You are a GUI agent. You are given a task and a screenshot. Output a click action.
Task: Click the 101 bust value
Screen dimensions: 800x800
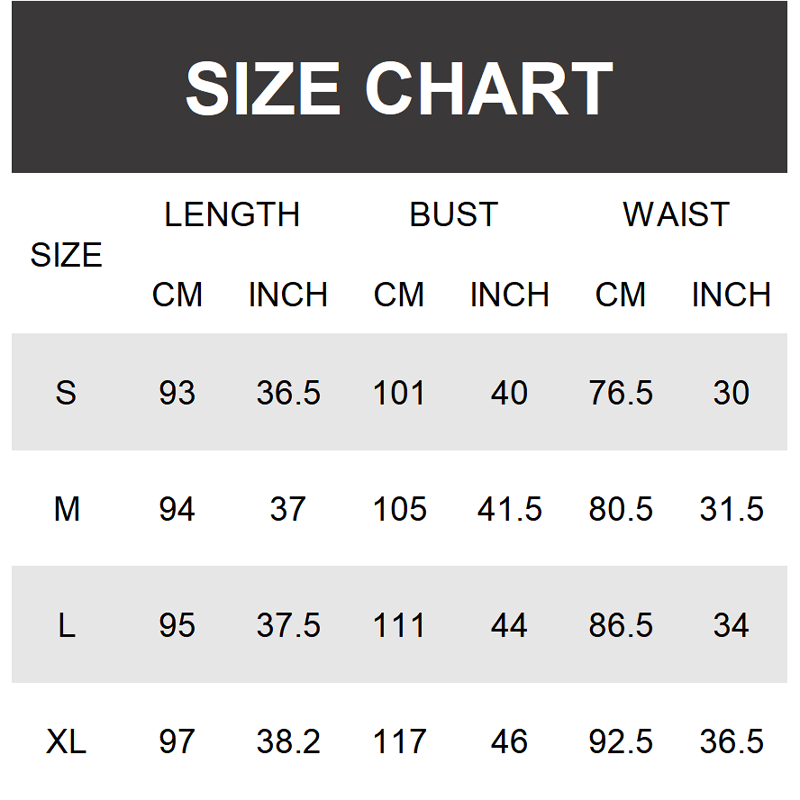(x=399, y=393)
